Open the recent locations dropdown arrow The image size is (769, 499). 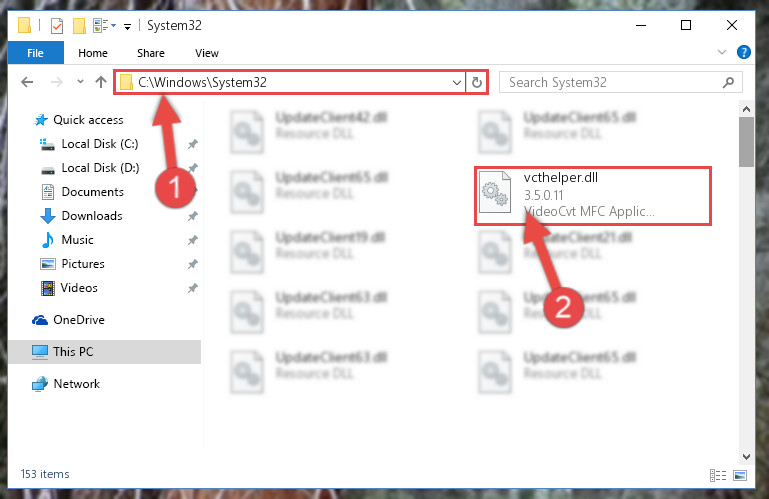click(80, 82)
